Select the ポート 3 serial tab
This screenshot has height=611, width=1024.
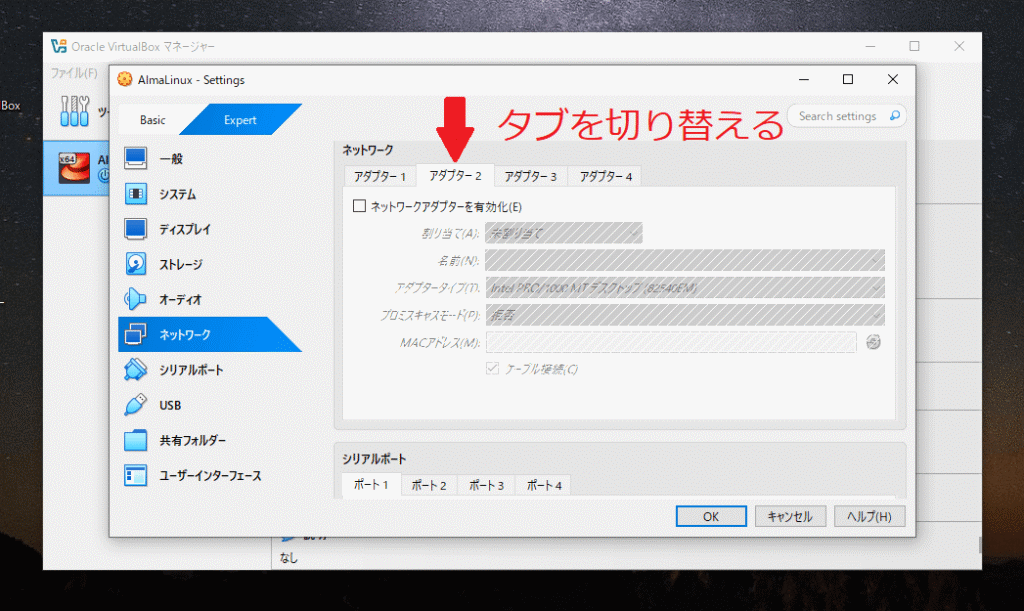pos(487,486)
